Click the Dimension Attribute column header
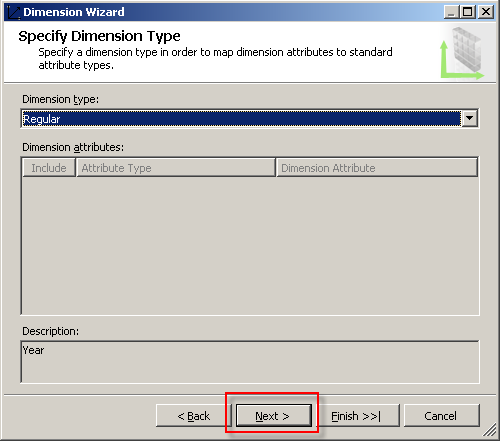 coord(377,168)
